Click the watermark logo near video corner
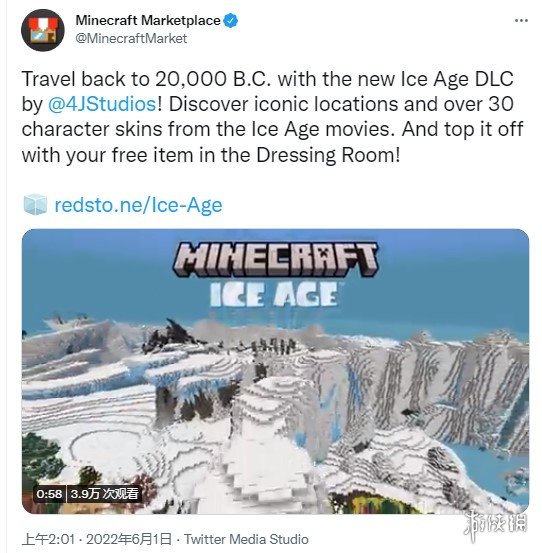542x553 pixels. pos(495,524)
